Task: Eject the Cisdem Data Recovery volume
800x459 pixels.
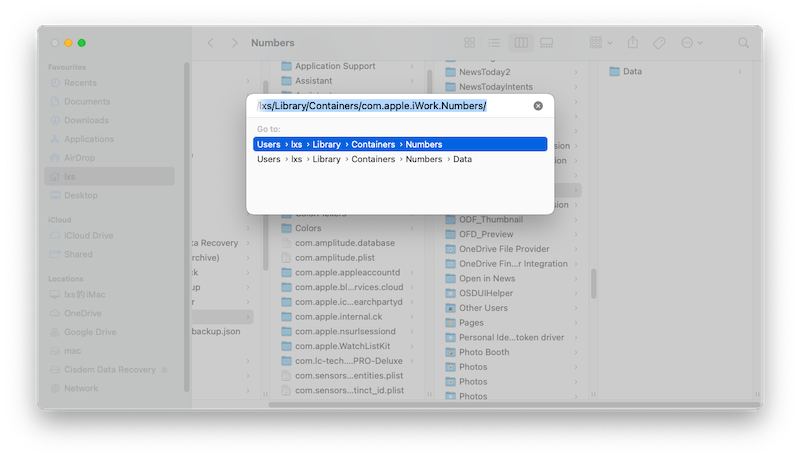Action: (164, 369)
